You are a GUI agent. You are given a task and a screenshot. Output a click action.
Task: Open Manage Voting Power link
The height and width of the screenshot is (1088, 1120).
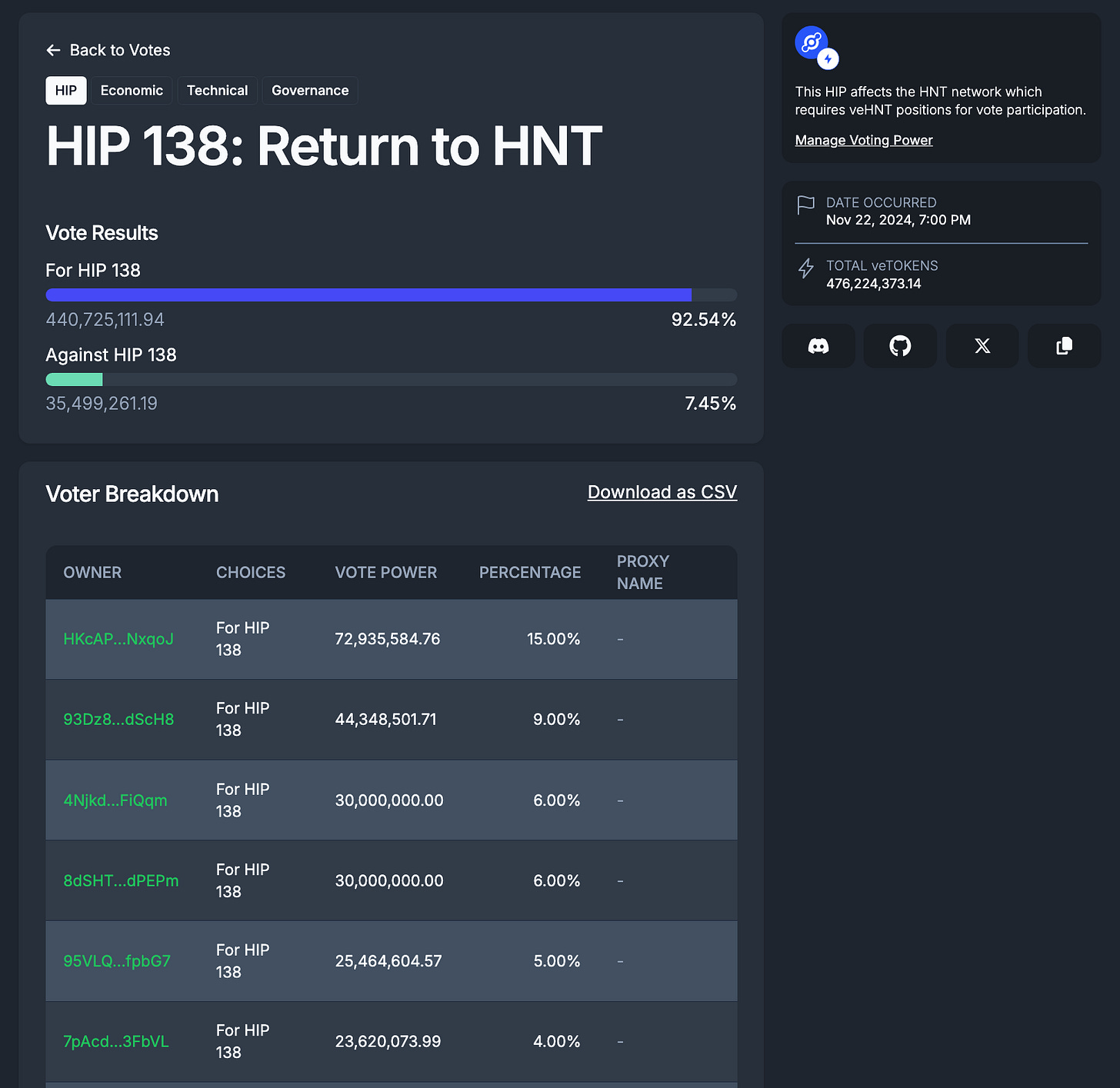pos(864,140)
